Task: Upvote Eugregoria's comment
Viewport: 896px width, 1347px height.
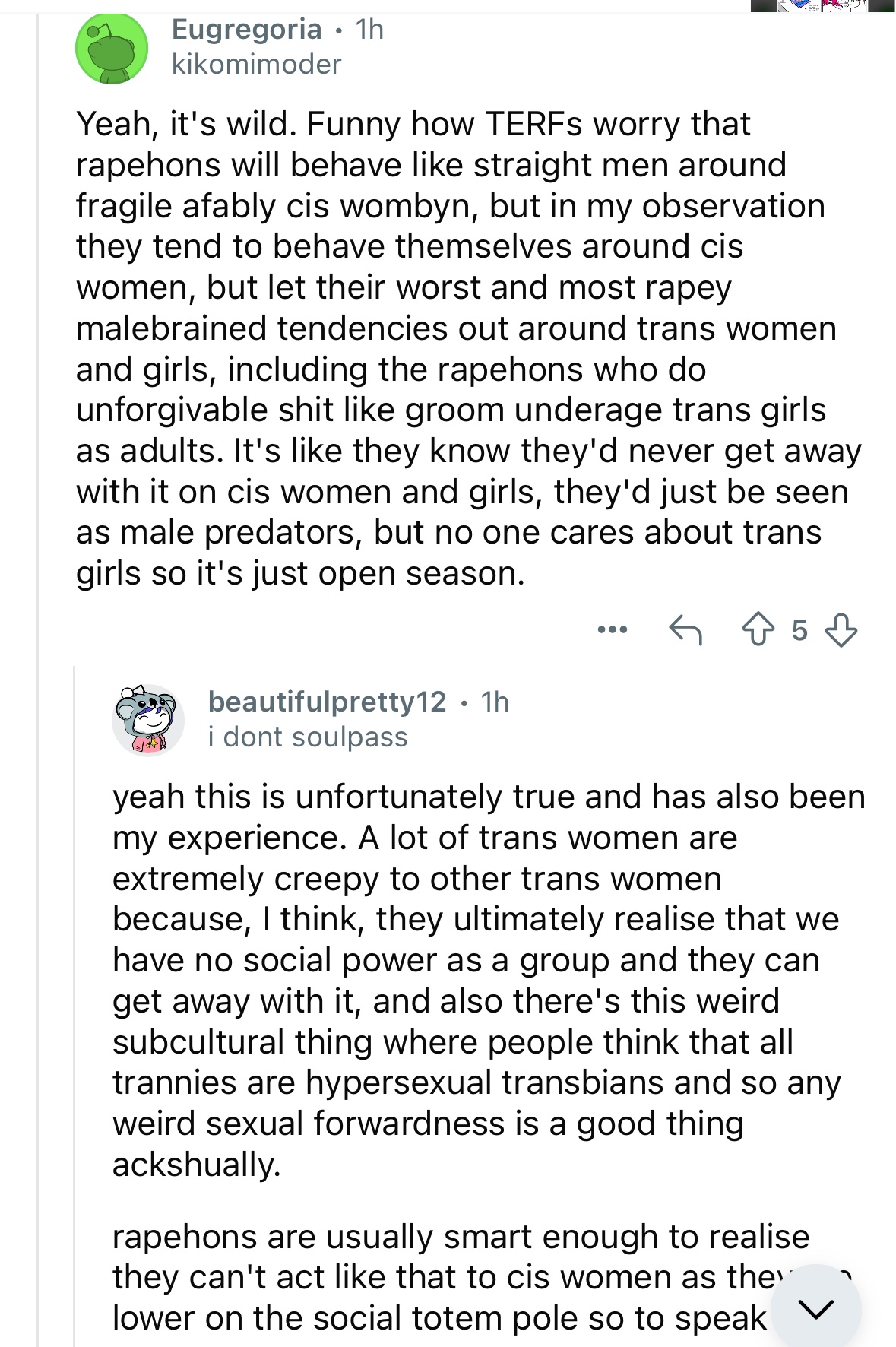Action: 758,630
